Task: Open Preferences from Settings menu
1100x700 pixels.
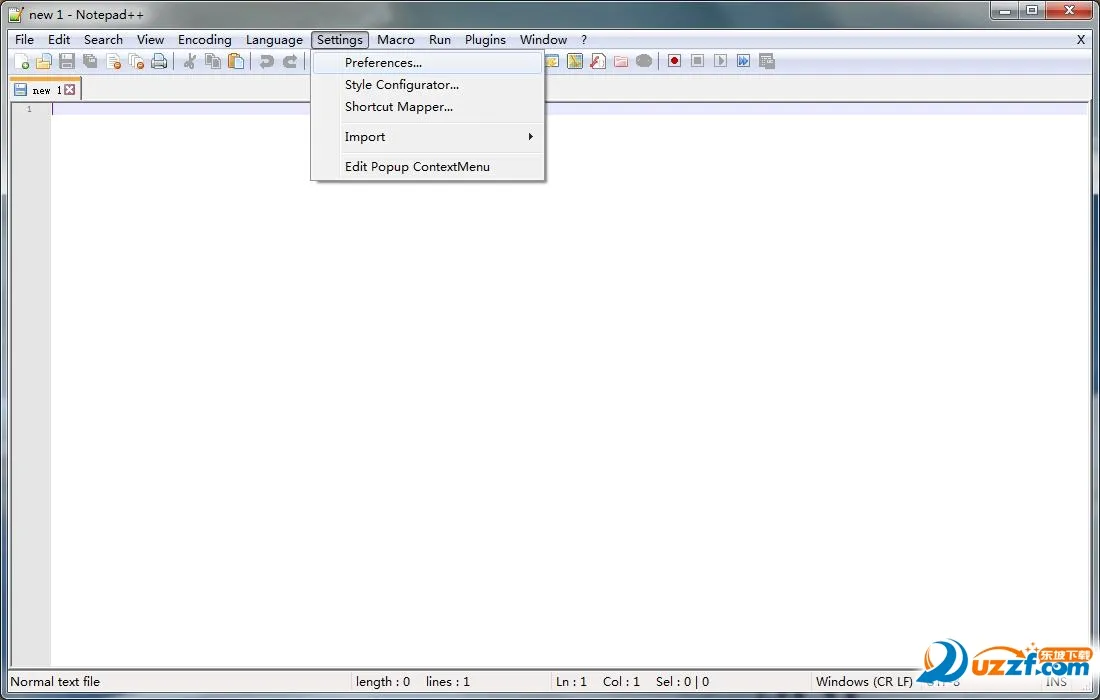Action: (x=428, y=62)
